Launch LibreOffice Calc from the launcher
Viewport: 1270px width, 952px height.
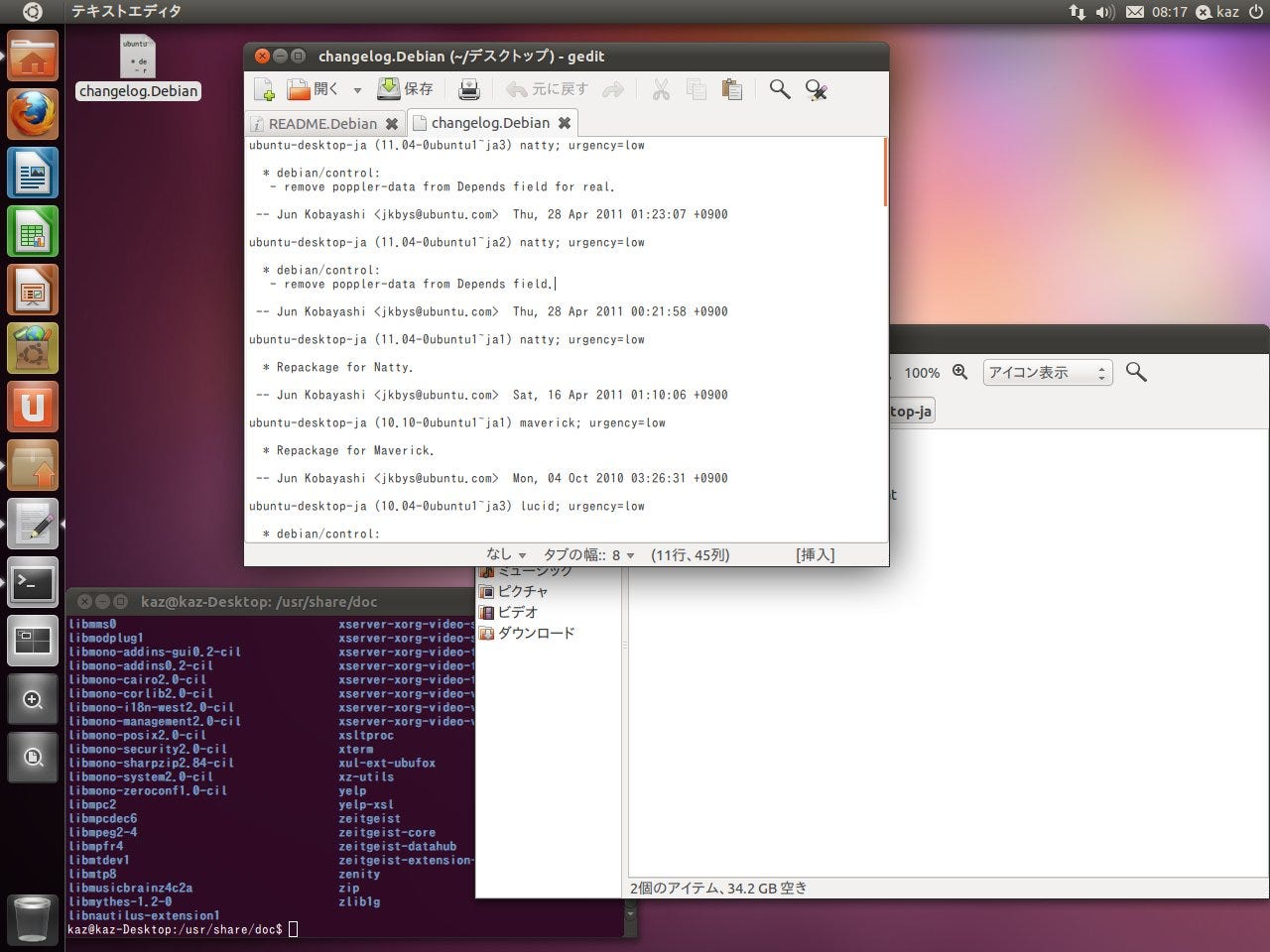(33, 231)
